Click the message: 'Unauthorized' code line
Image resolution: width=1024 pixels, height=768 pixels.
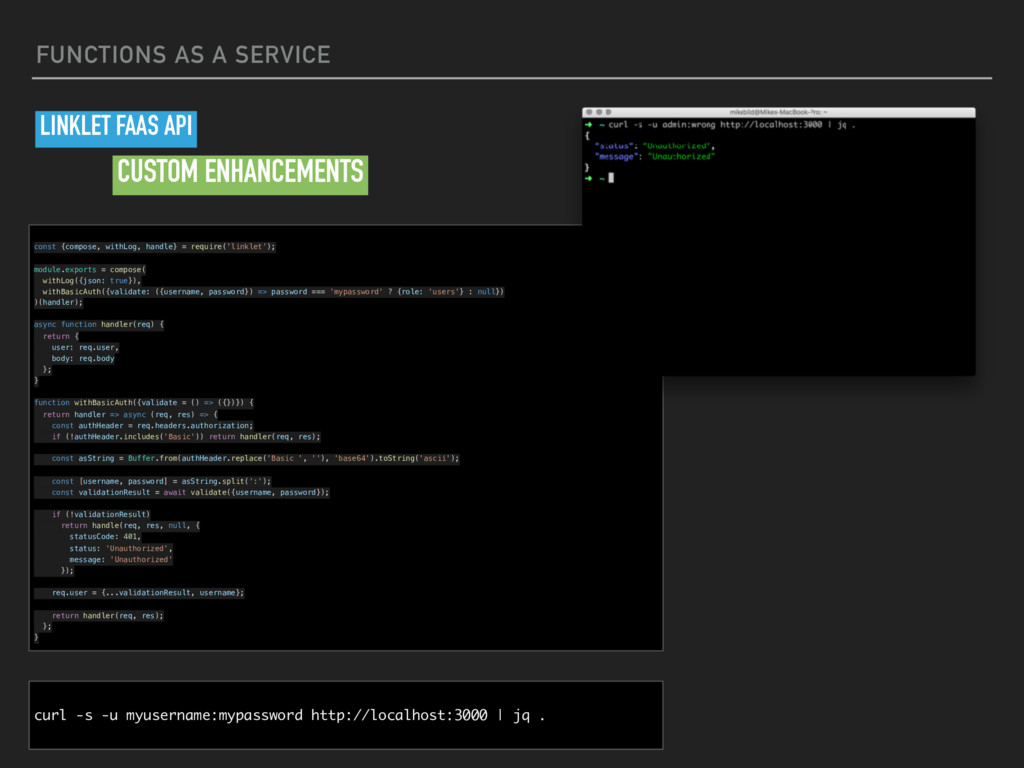(x=121, y=560)
